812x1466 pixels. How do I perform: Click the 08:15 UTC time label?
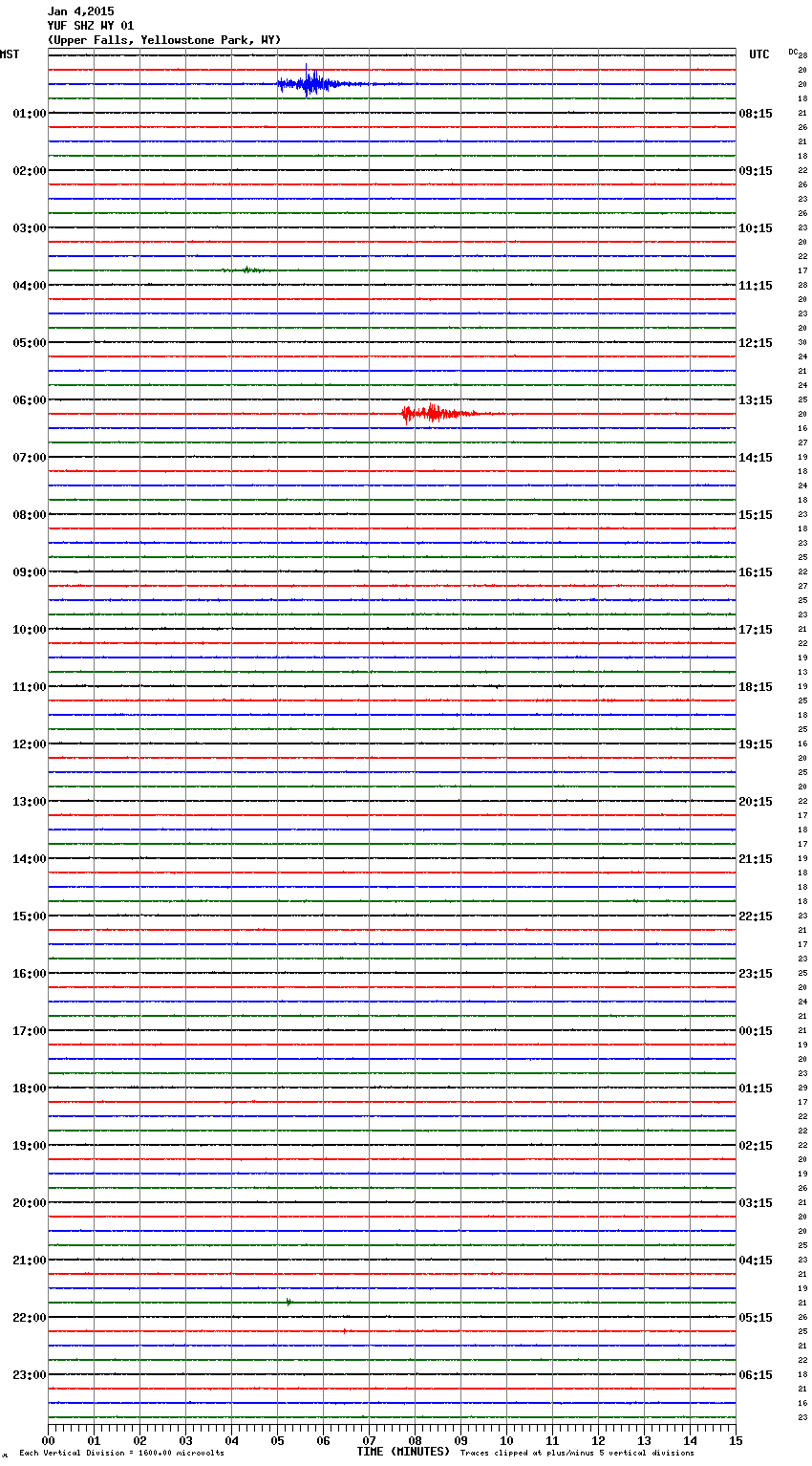tap(756, 114)
